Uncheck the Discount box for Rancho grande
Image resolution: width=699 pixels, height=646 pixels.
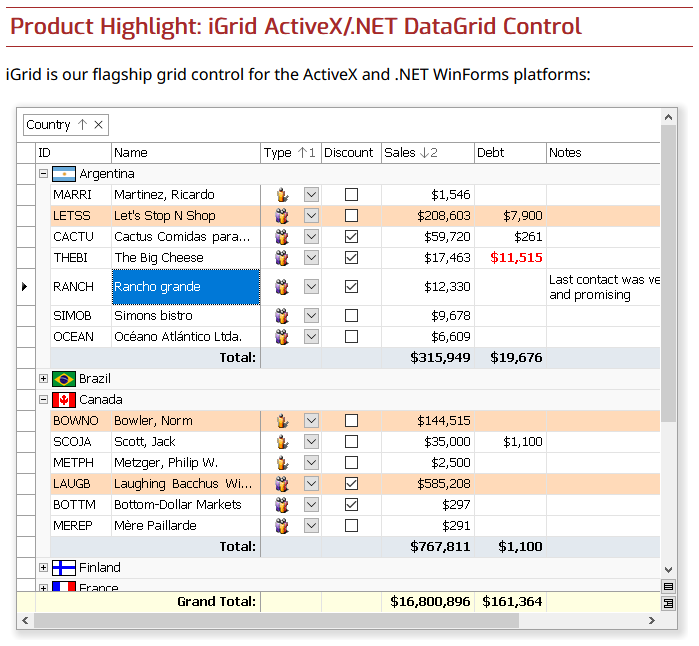[x=351, y=287]
